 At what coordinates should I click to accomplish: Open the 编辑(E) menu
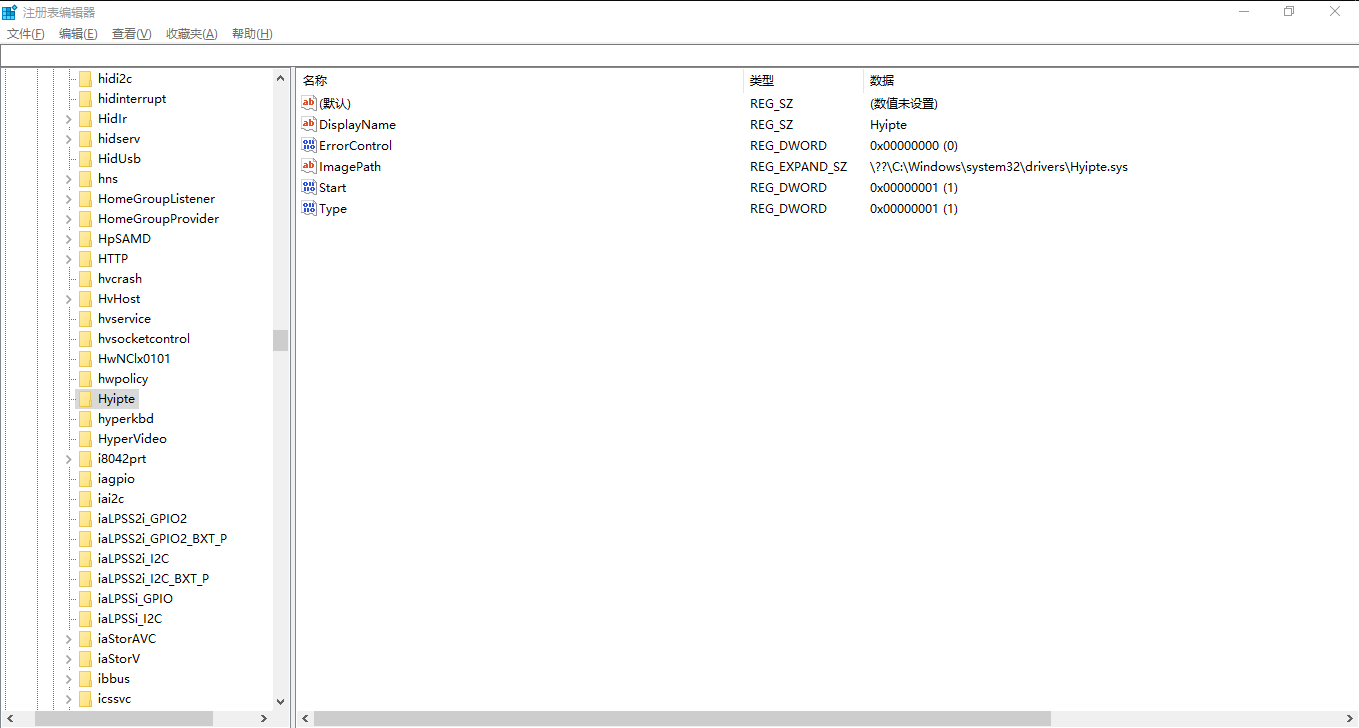[78, 34]
